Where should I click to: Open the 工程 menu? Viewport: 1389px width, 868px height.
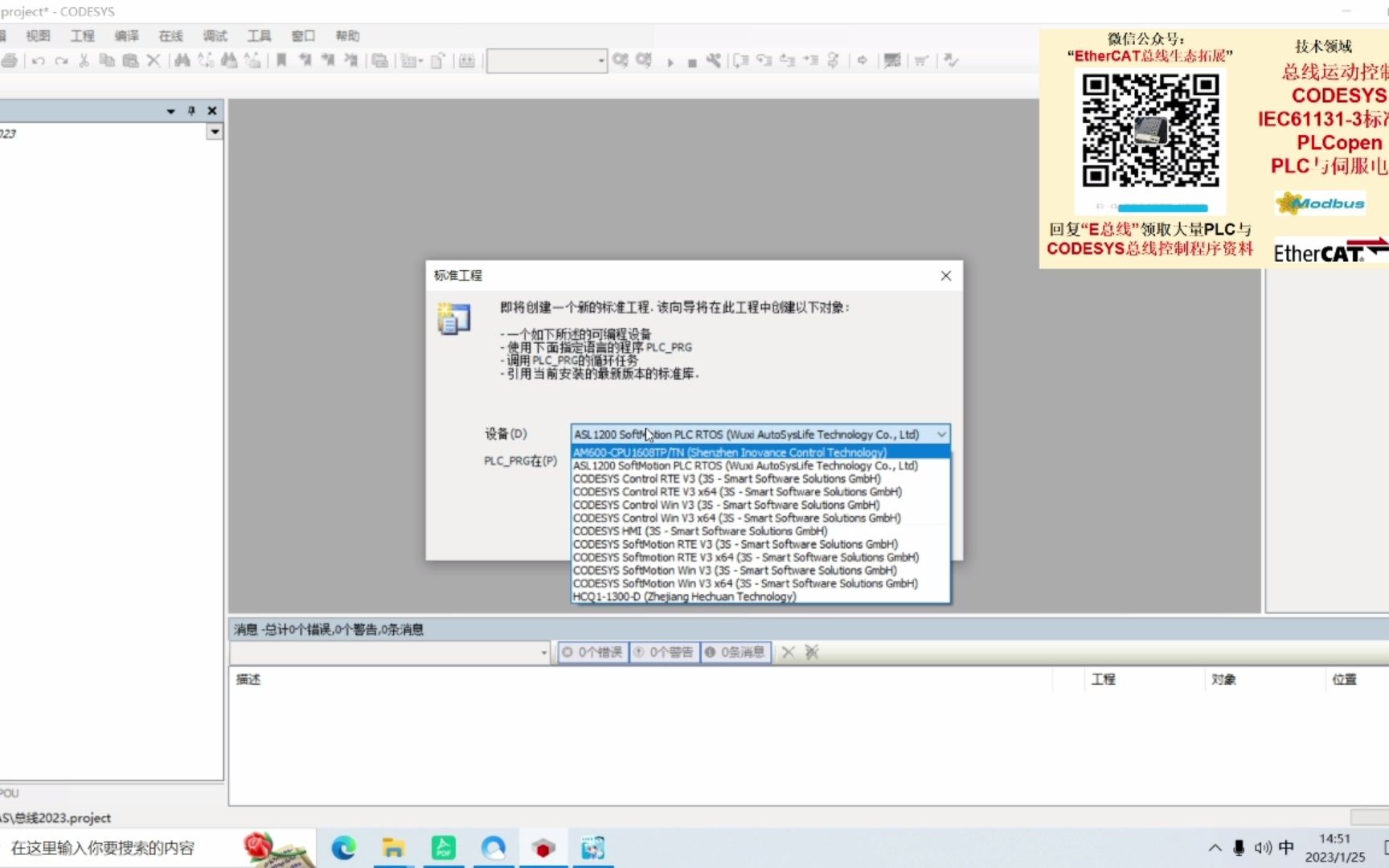coord(82,35)
